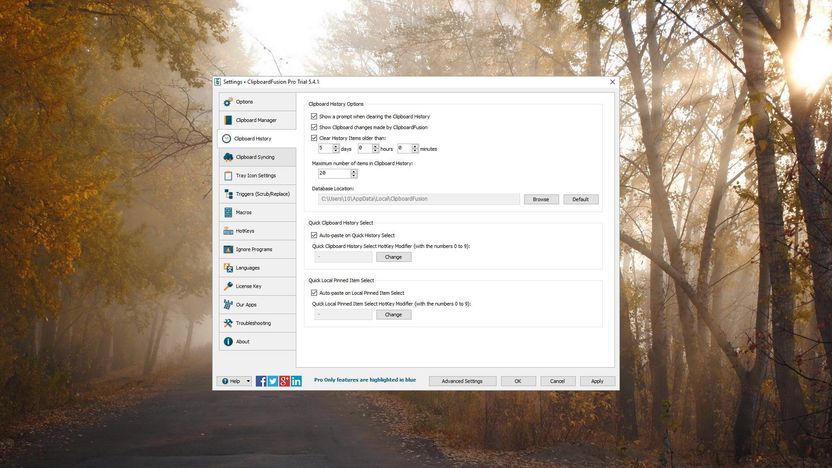Open Advanced Settings

click(x=462, y=381)
